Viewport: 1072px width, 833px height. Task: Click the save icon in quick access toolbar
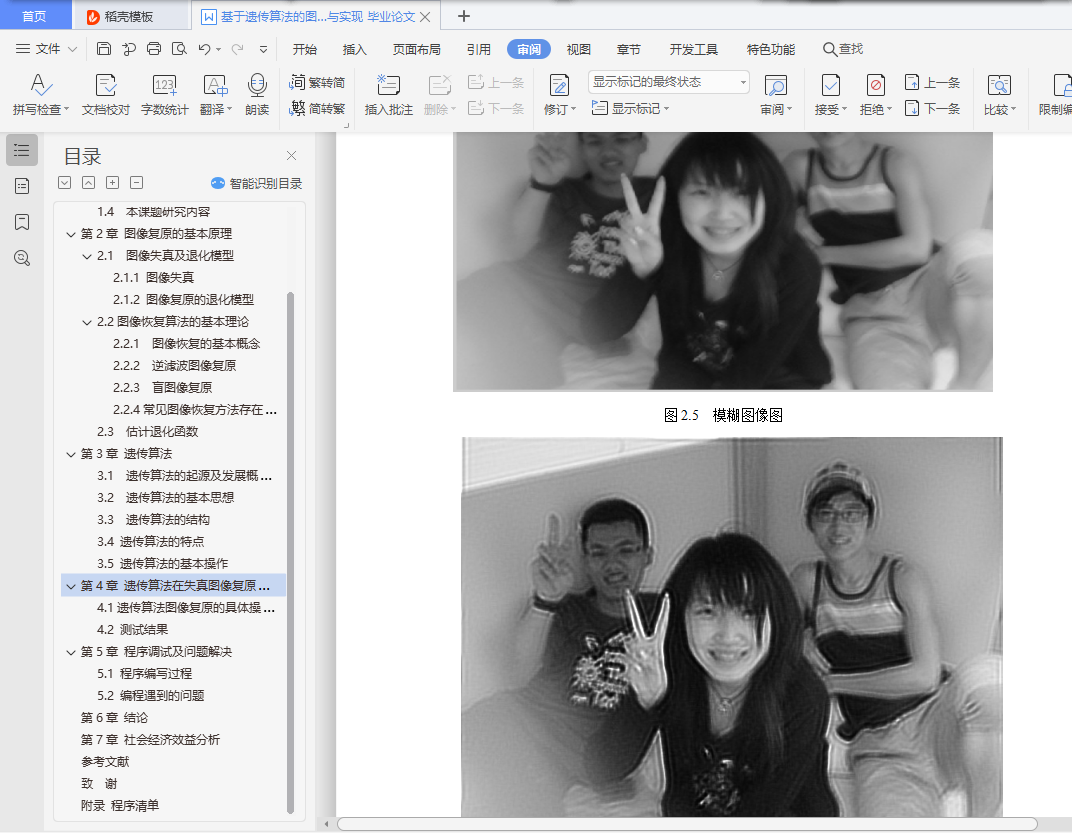click(x=104, y=49)
